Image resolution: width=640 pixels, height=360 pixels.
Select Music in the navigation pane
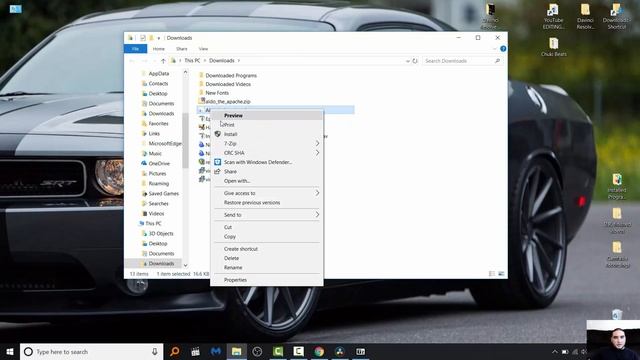[x=155, y=153]
